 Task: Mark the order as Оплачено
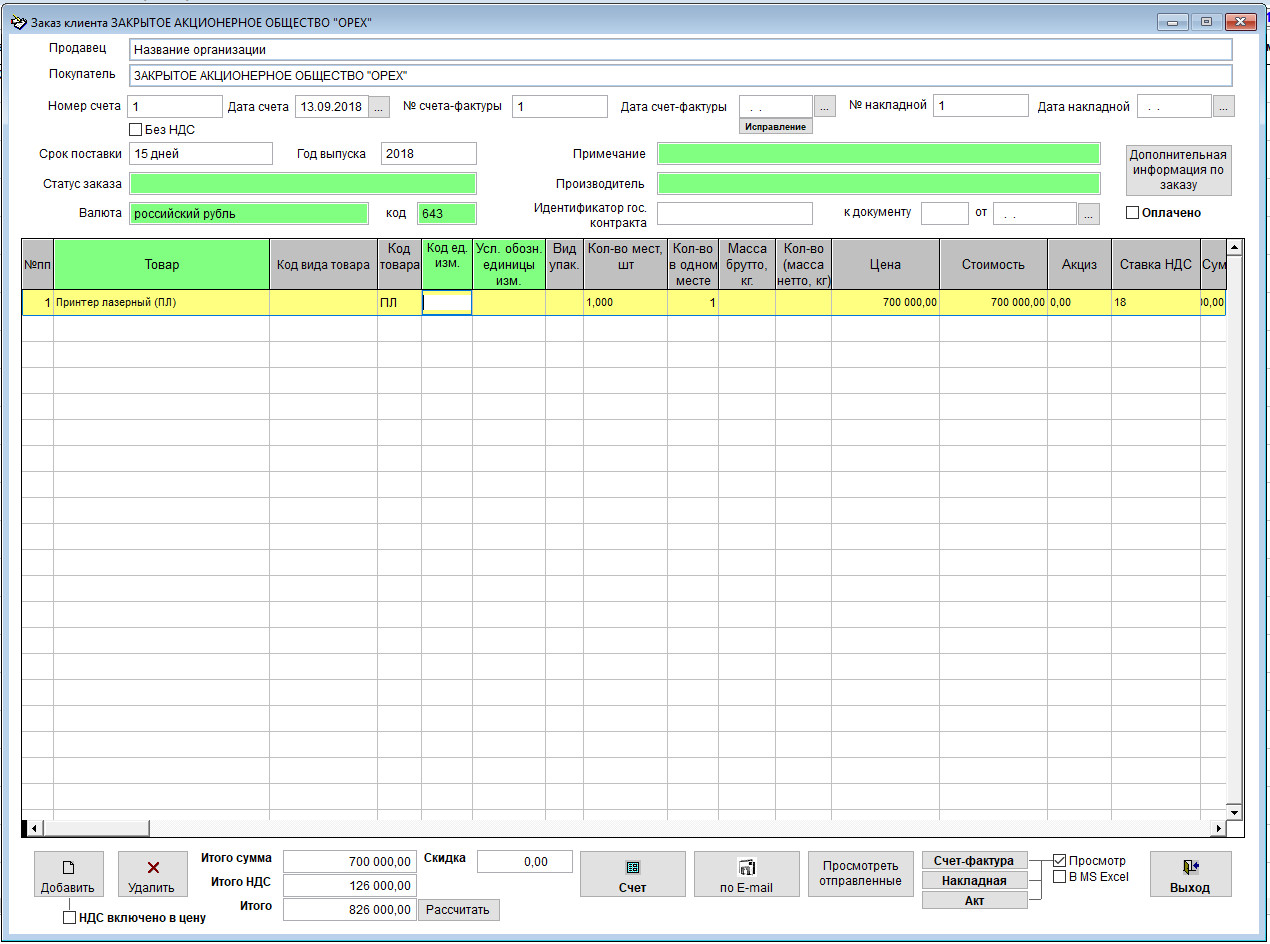(x=1133, y=212)
